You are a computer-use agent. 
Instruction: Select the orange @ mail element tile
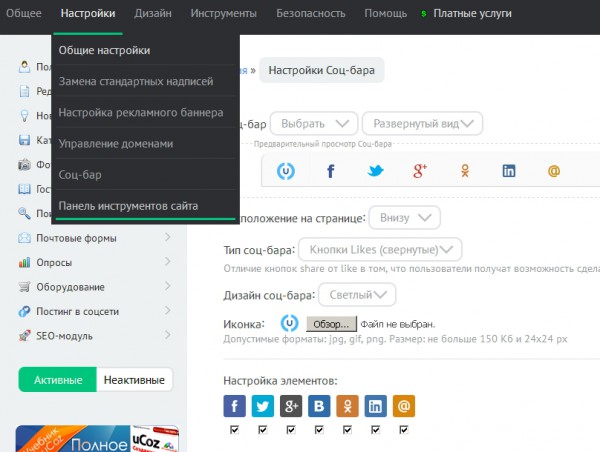[x=404, y=406]
